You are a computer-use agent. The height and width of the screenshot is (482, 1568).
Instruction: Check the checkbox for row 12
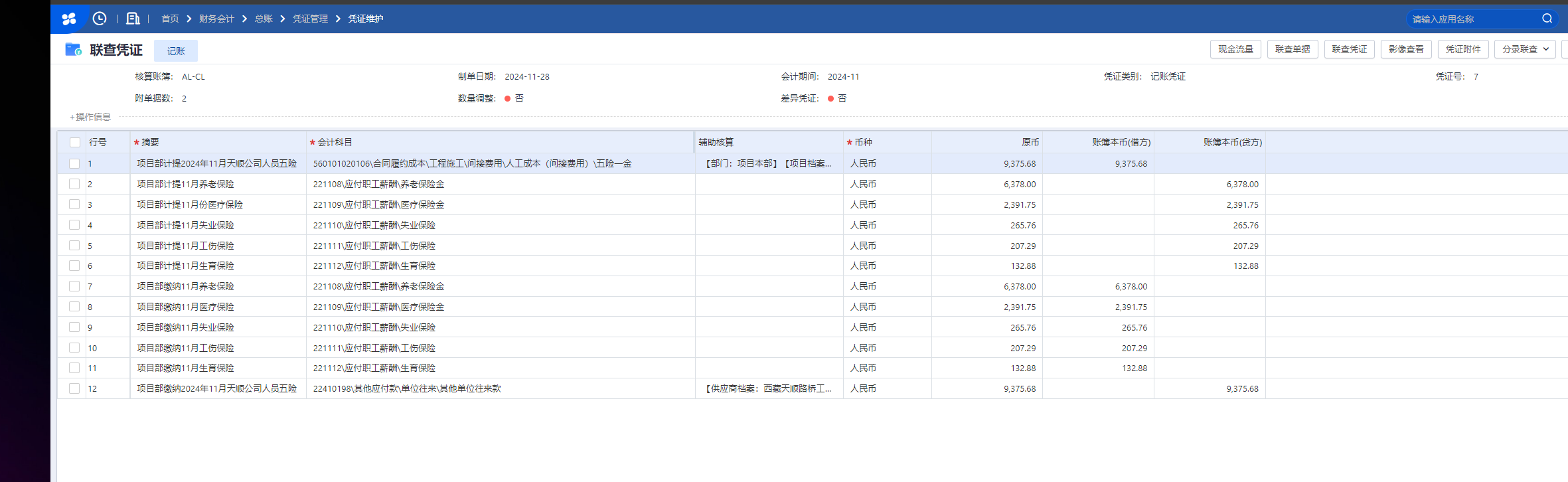coord(74,388)
